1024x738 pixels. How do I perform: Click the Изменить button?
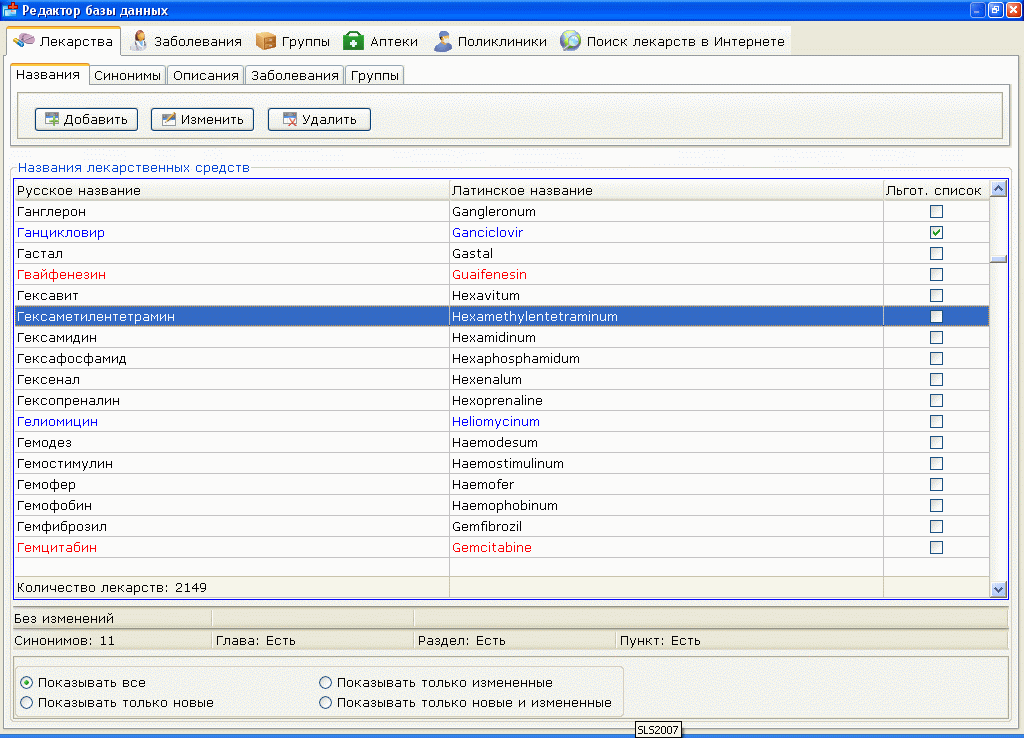[x=202, y=120]
